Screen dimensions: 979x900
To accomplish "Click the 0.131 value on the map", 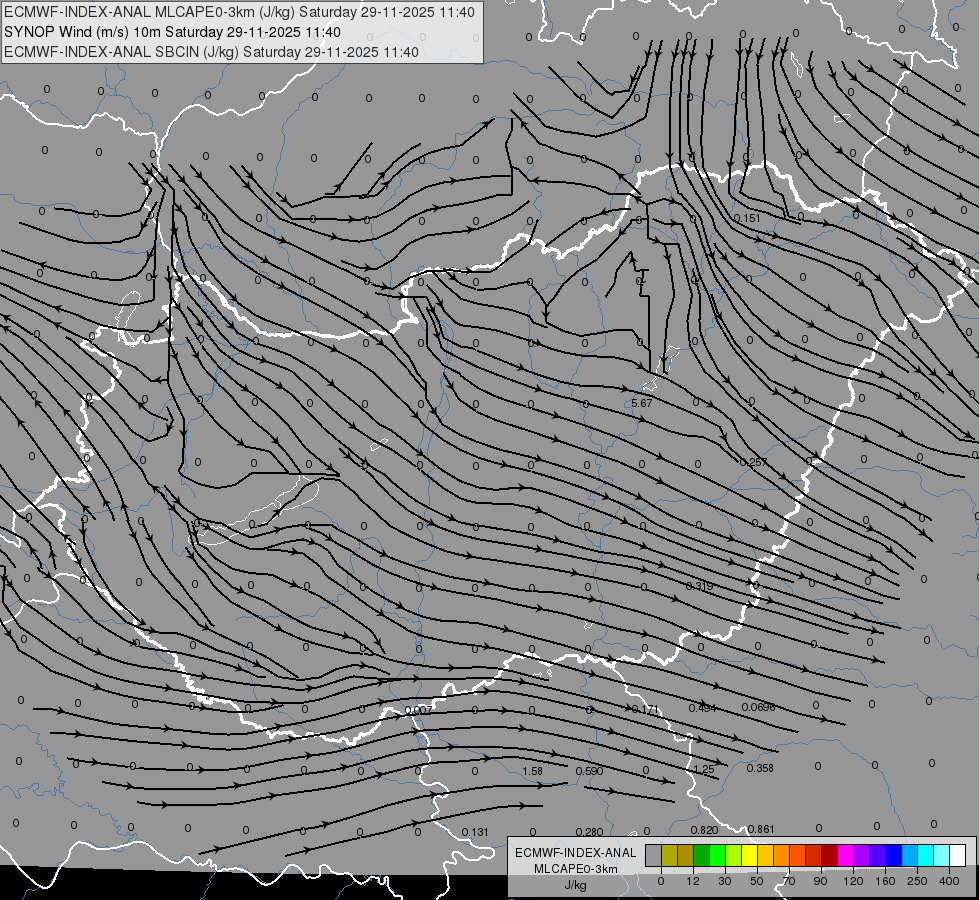I will point(475,832).
